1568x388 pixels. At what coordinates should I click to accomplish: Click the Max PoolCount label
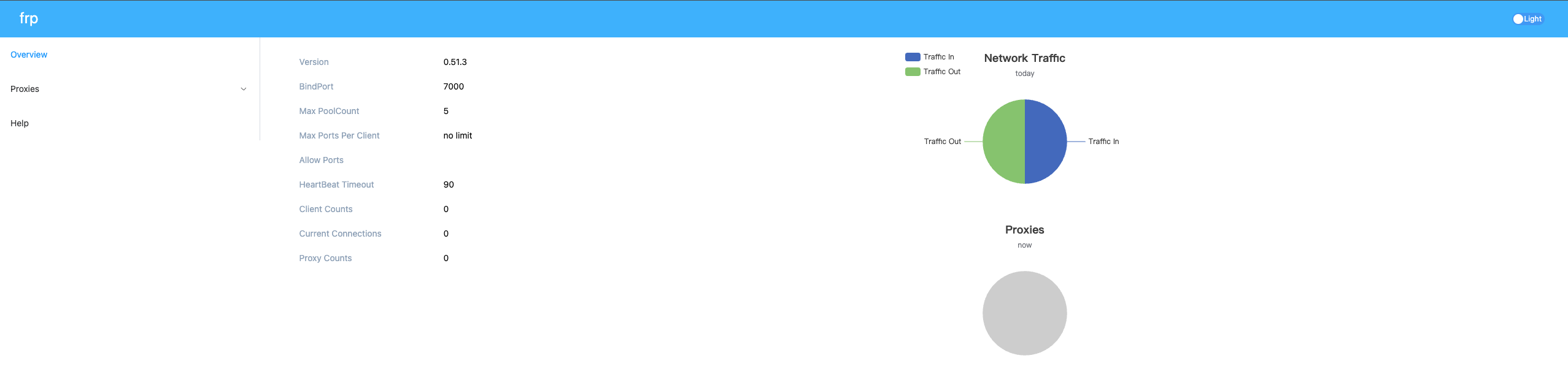point(330,111)
